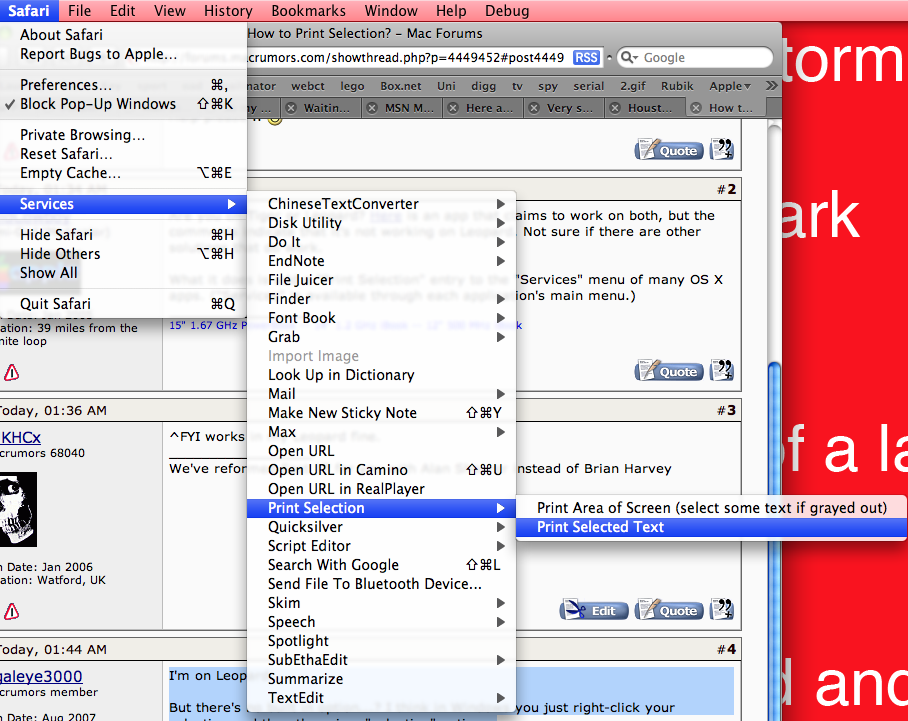Image resolution: width=908 pixels, height=721 pixels.
Task: Select Empty Cache... item
Action: [123, 173]
